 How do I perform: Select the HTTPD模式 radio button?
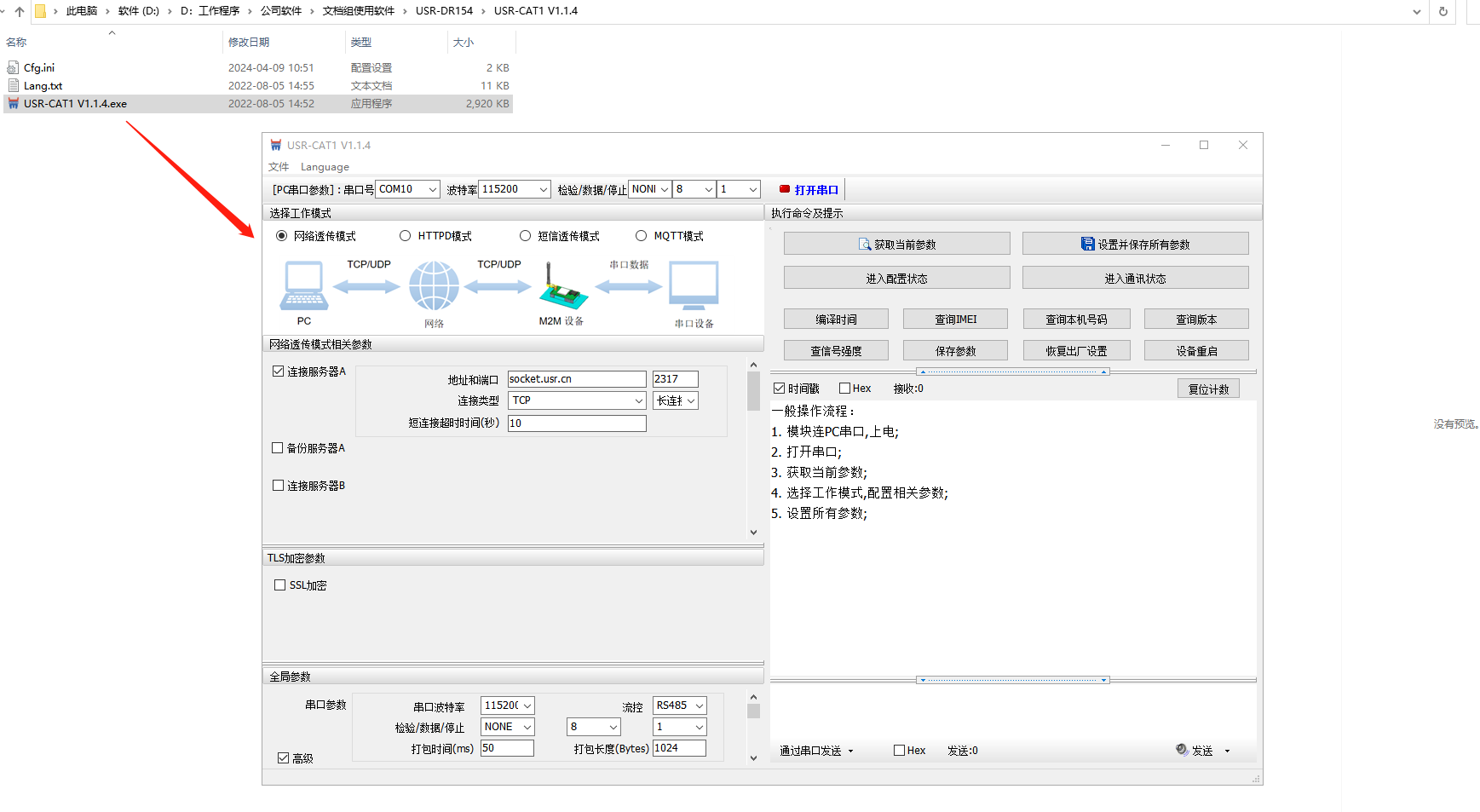[406, 236]
